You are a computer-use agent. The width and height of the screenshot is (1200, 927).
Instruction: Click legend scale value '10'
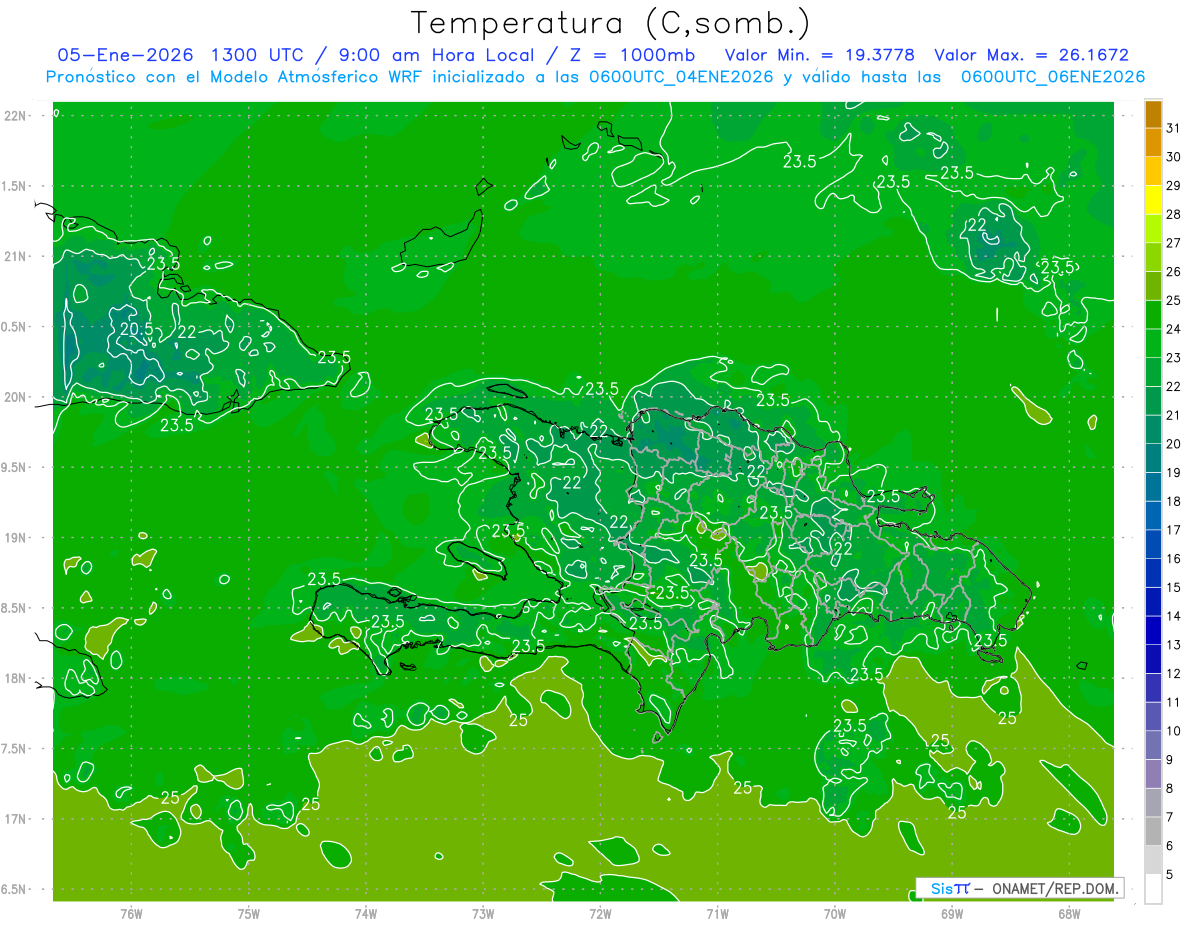(x=1174, y=731)
